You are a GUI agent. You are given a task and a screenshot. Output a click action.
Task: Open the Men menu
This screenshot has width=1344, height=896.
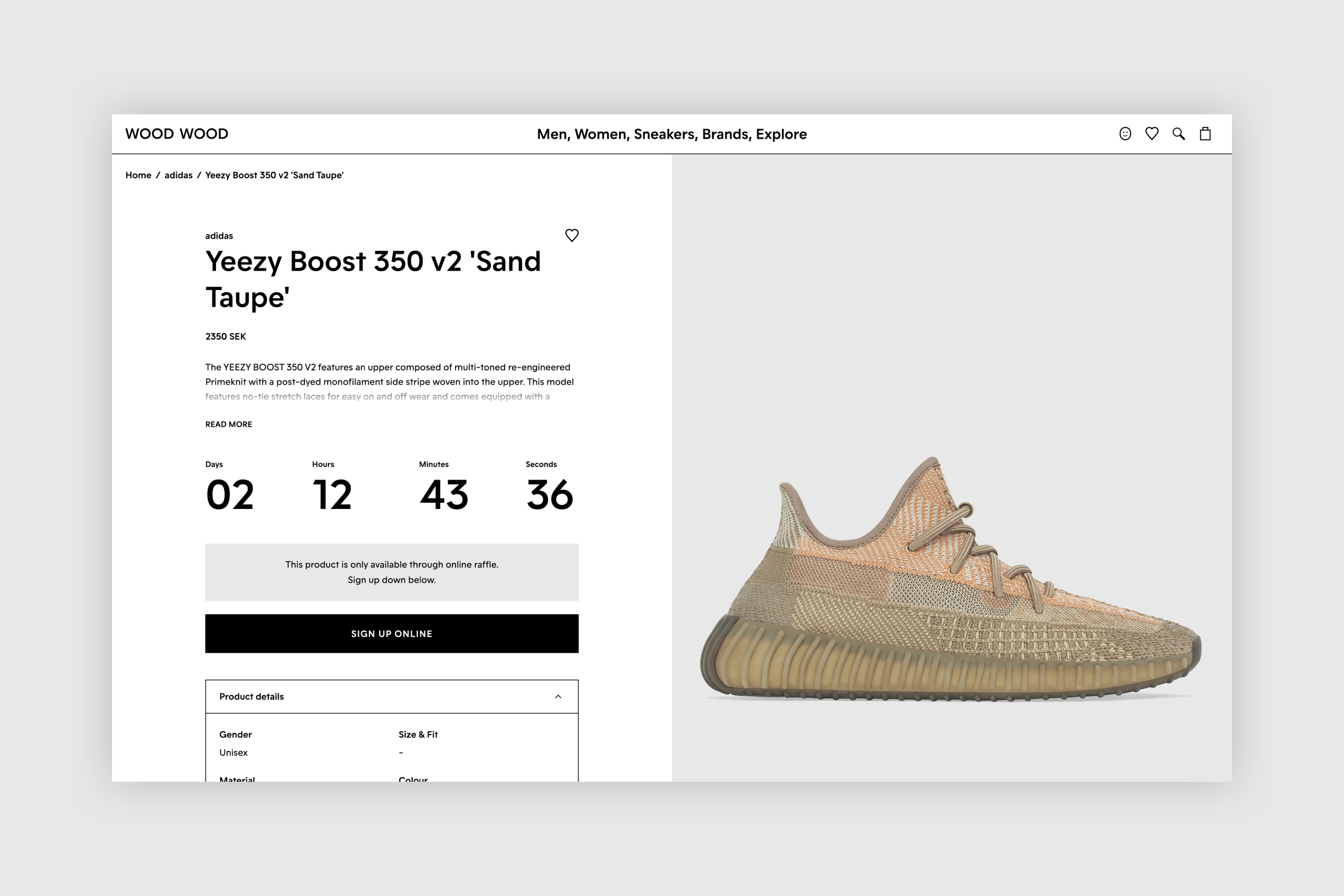click(552, 134)
